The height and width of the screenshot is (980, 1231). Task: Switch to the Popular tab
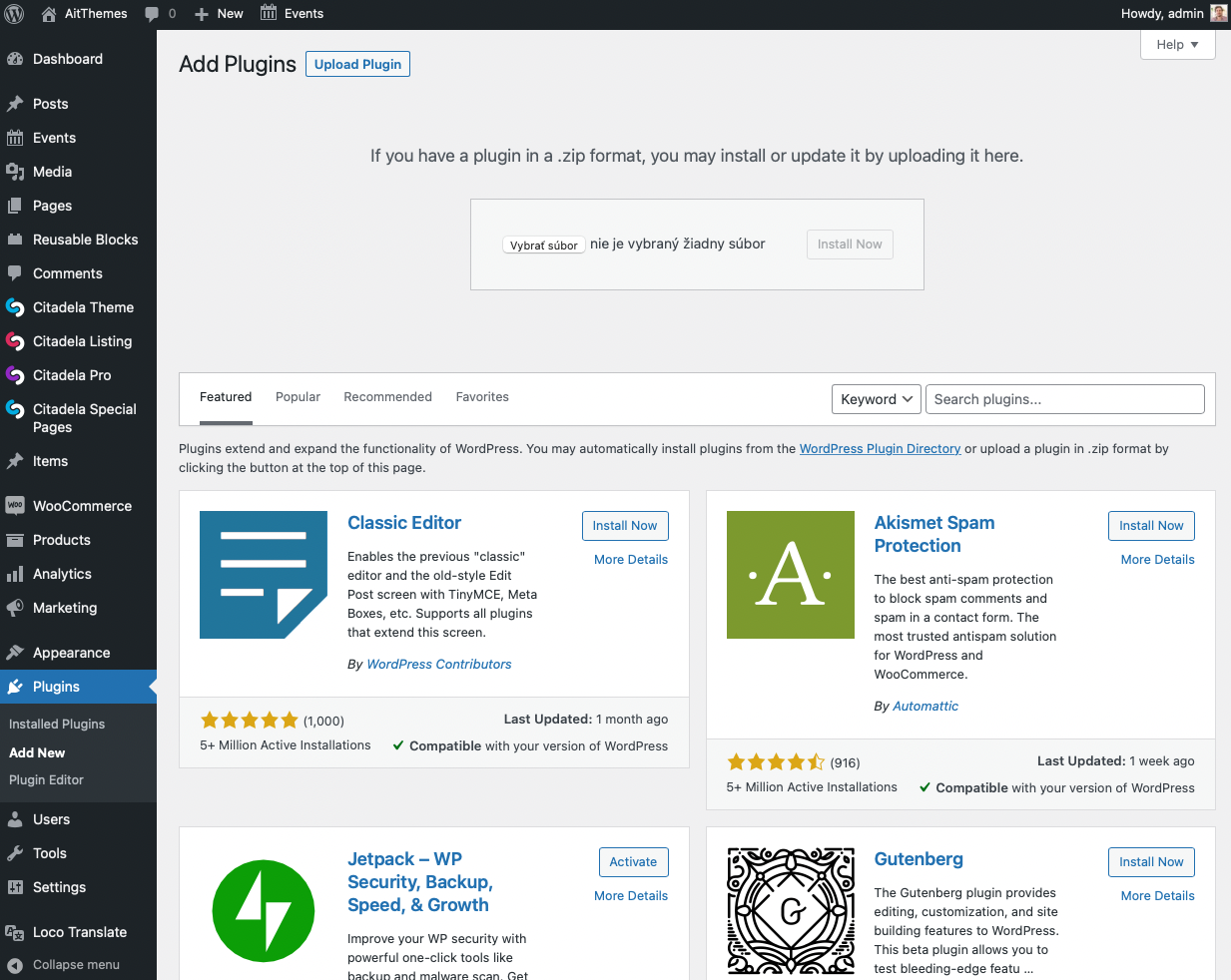coord(298,397)
